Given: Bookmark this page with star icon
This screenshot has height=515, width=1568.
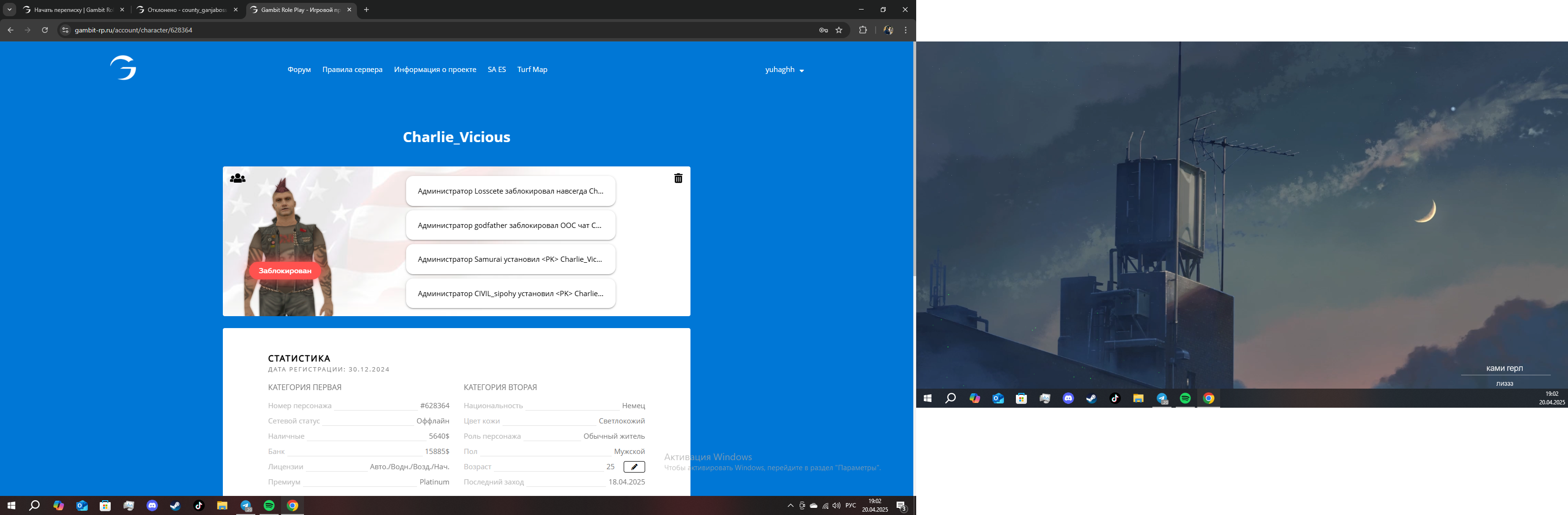Looking at the screenshot, I should (839, 30).
